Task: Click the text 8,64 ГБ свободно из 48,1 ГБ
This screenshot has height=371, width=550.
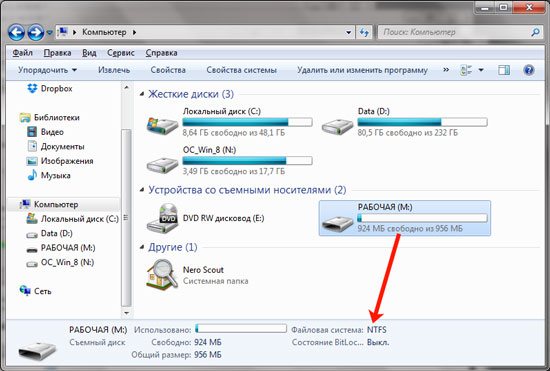Action: pos(234,133)
